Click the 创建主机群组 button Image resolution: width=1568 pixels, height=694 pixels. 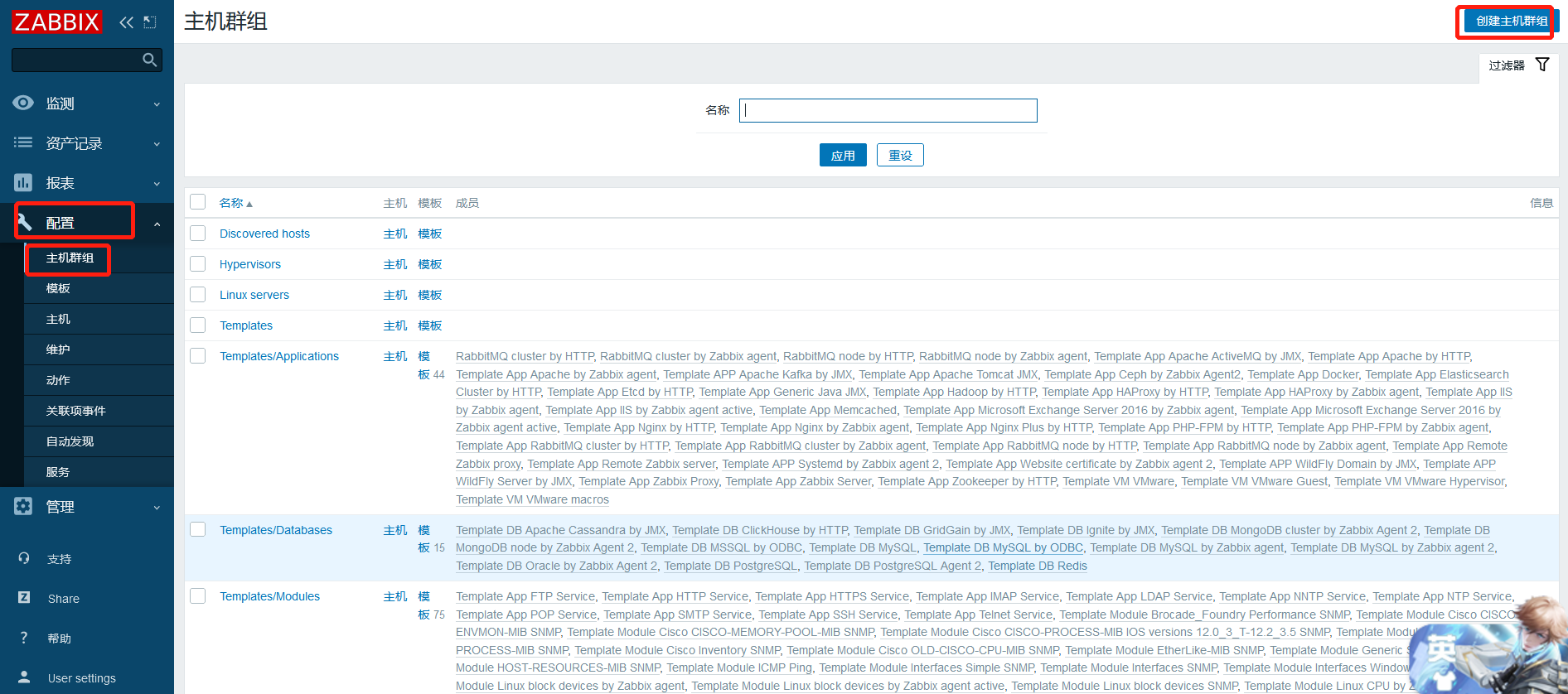[x=1511, y=21]
